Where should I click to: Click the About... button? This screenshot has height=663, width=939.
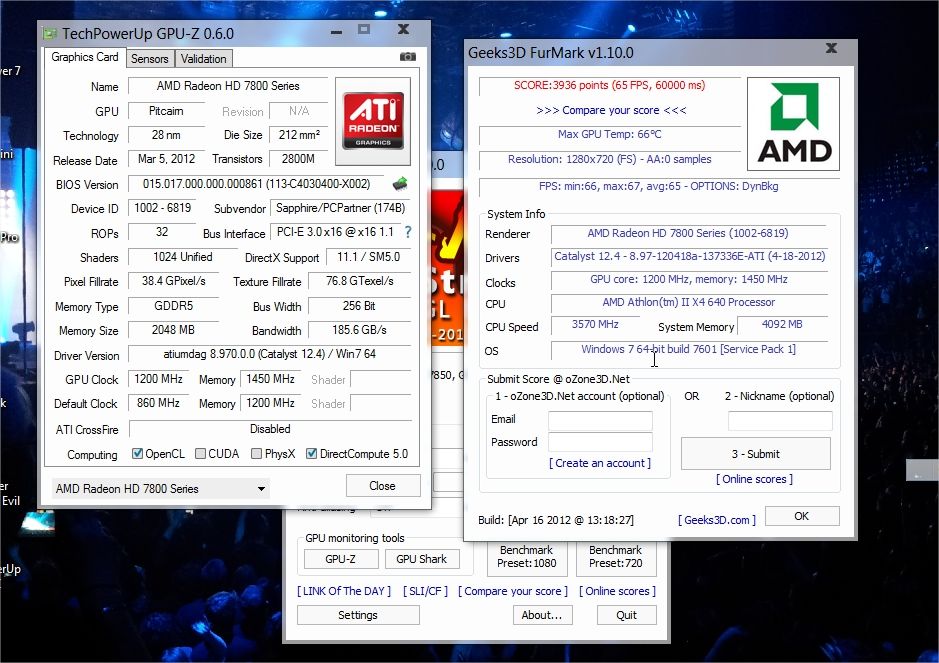tap(542, 615)
